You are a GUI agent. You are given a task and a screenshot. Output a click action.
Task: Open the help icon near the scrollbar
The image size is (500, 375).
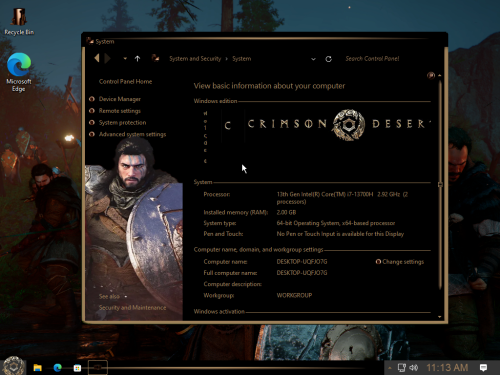tap(431, 75)
